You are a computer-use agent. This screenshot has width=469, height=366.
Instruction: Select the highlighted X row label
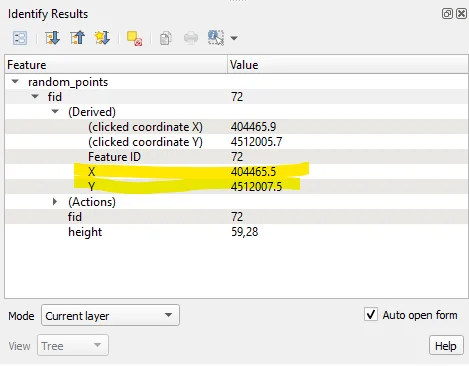click(92, 172)
